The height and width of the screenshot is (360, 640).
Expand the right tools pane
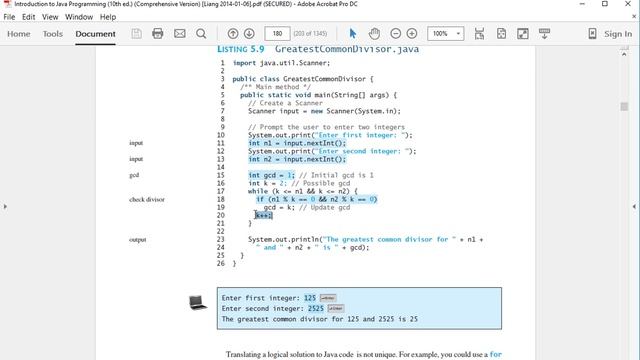(634, 207)
